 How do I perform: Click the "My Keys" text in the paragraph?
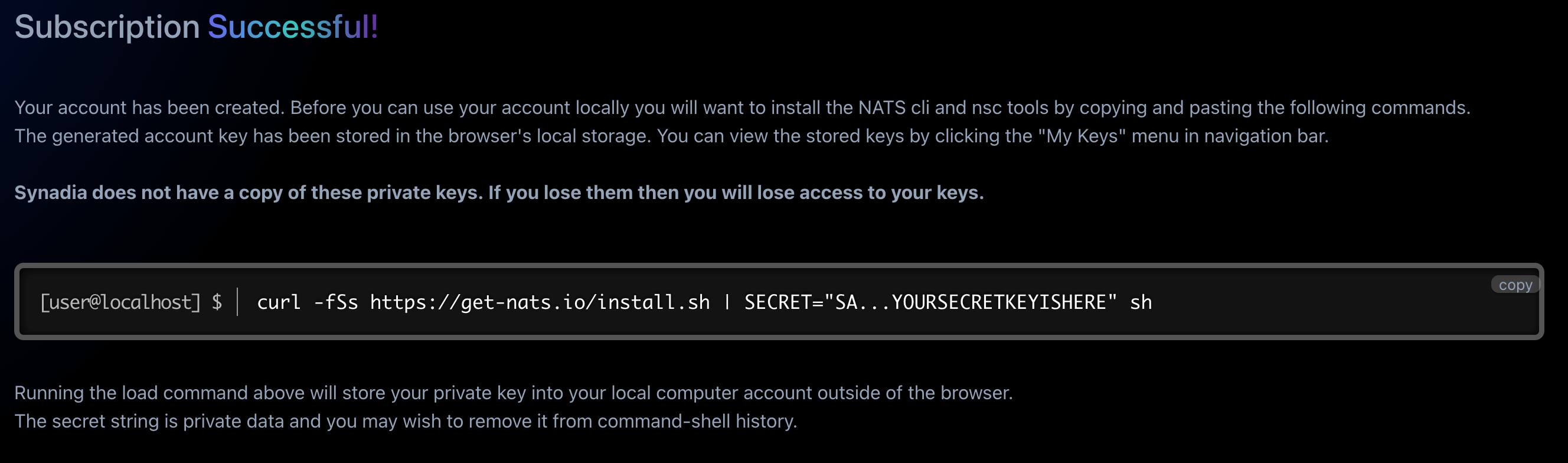coord(1081,136)
